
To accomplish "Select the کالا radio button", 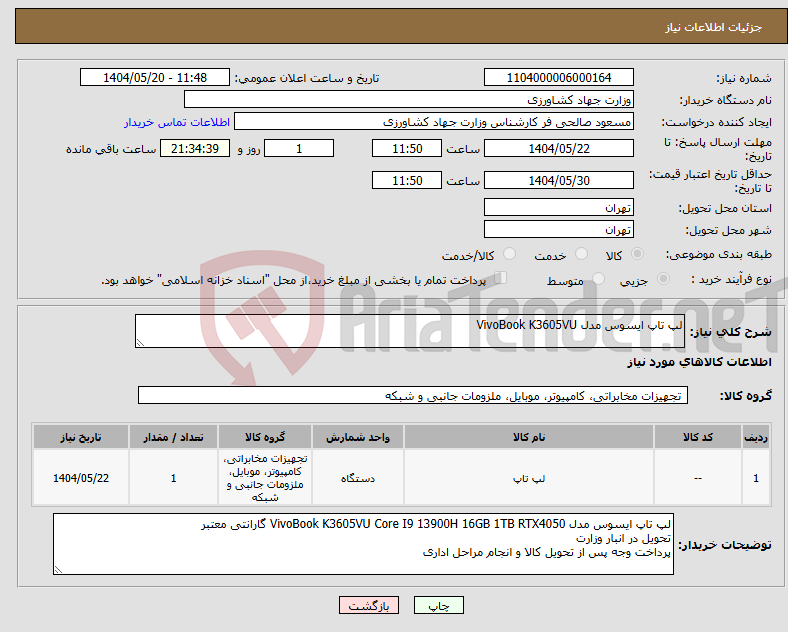I will (x=637, y=254).
